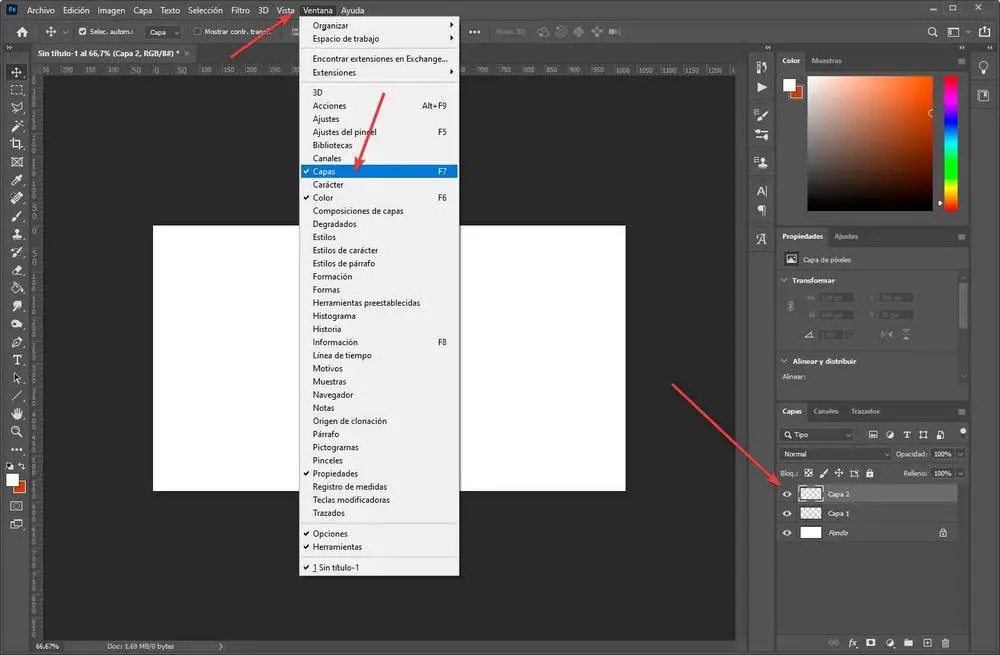1000x655 pixels.
Task: Open the Archivo menu
Action: [40, 10]
